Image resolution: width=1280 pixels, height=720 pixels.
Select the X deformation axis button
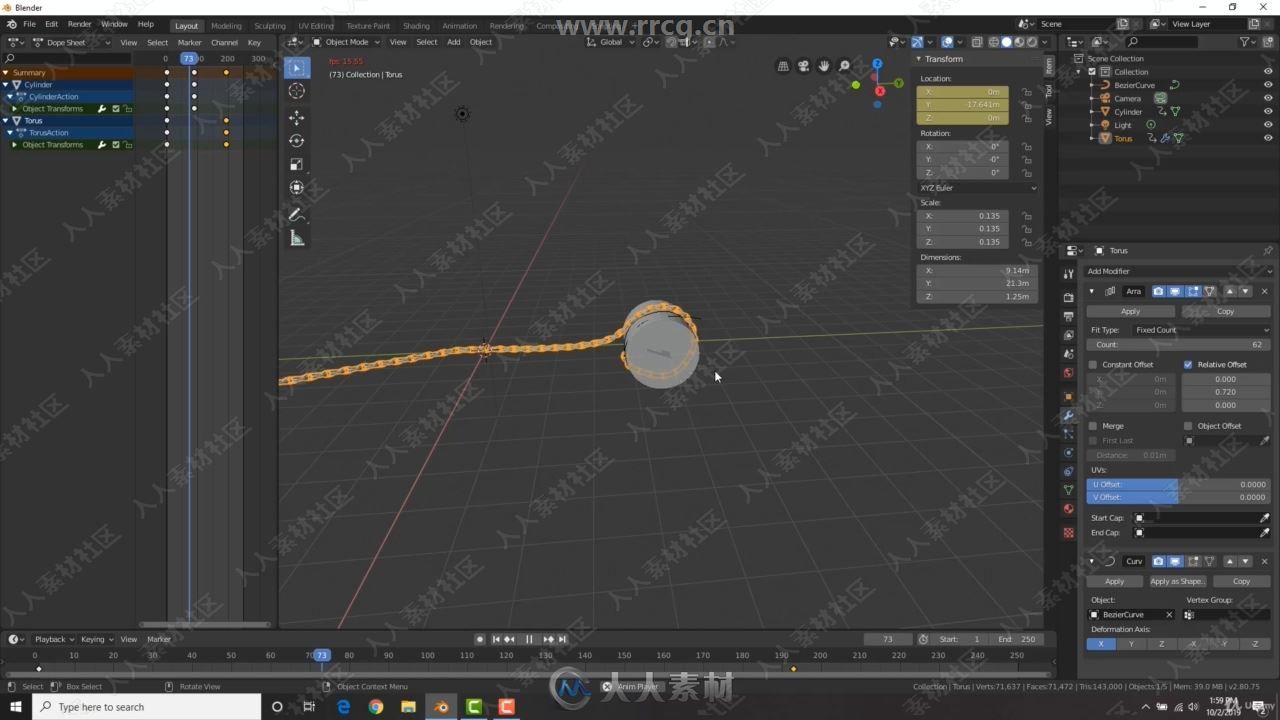[1101, 644]
